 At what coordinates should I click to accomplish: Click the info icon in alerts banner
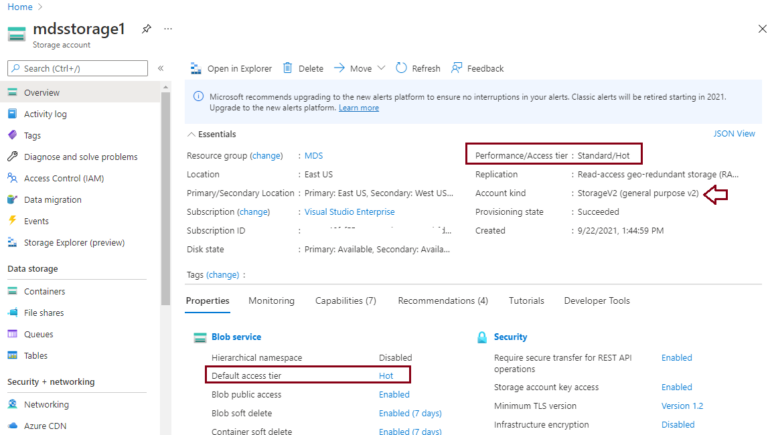[x=198, y=97]
